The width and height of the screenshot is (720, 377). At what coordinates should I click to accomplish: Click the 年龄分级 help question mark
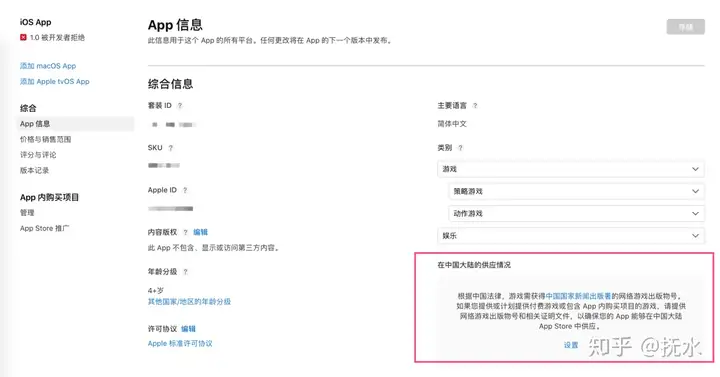(186, 272)
